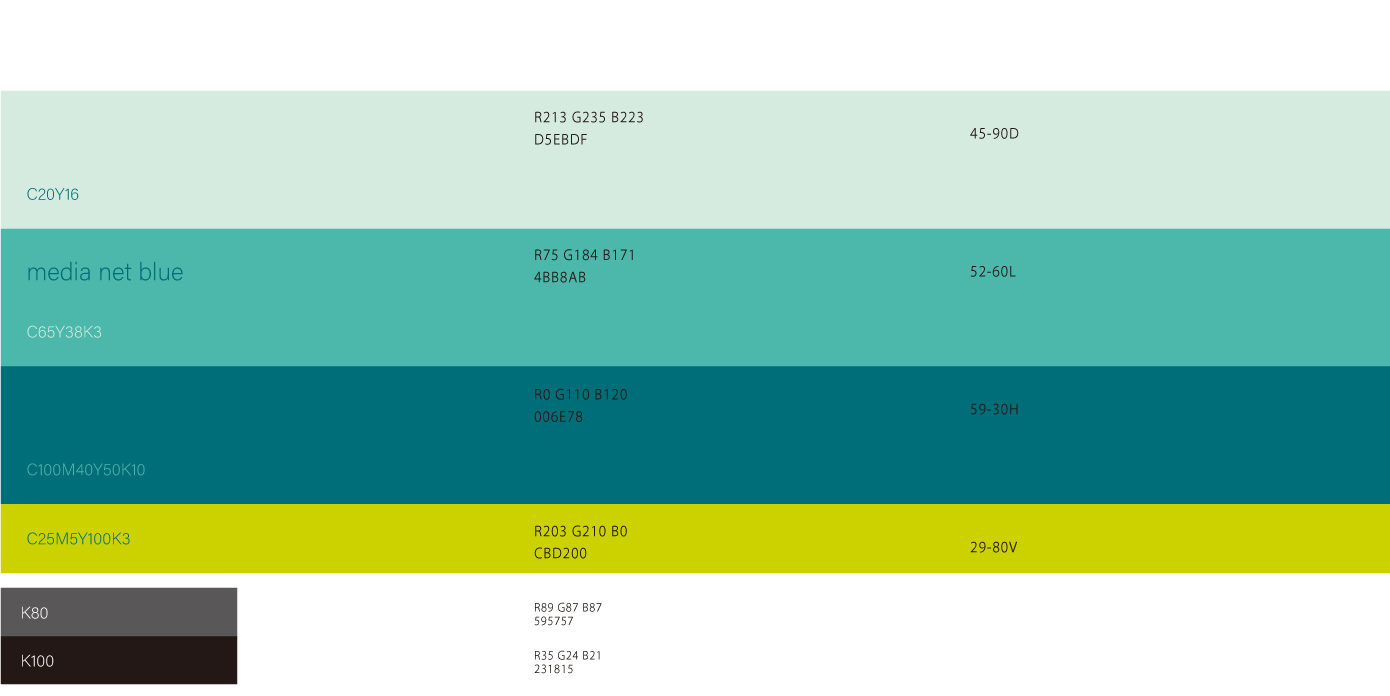Click the 45-90D color code
Viewport: 1390px width, 696px height.
point(994,133)
